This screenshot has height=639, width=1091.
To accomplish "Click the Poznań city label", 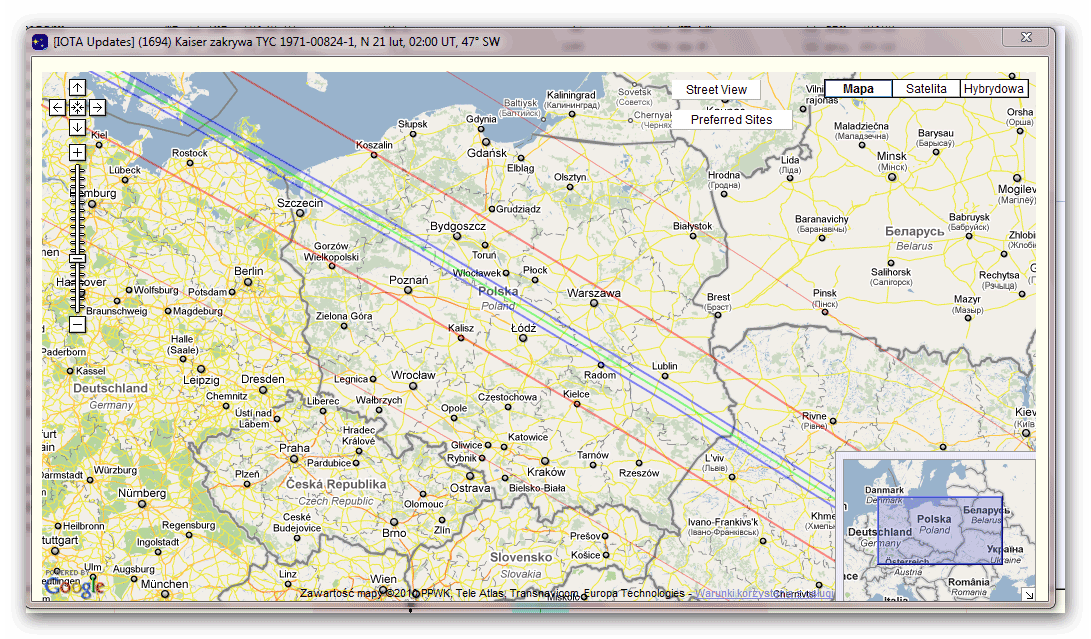I will coord(408,280).
